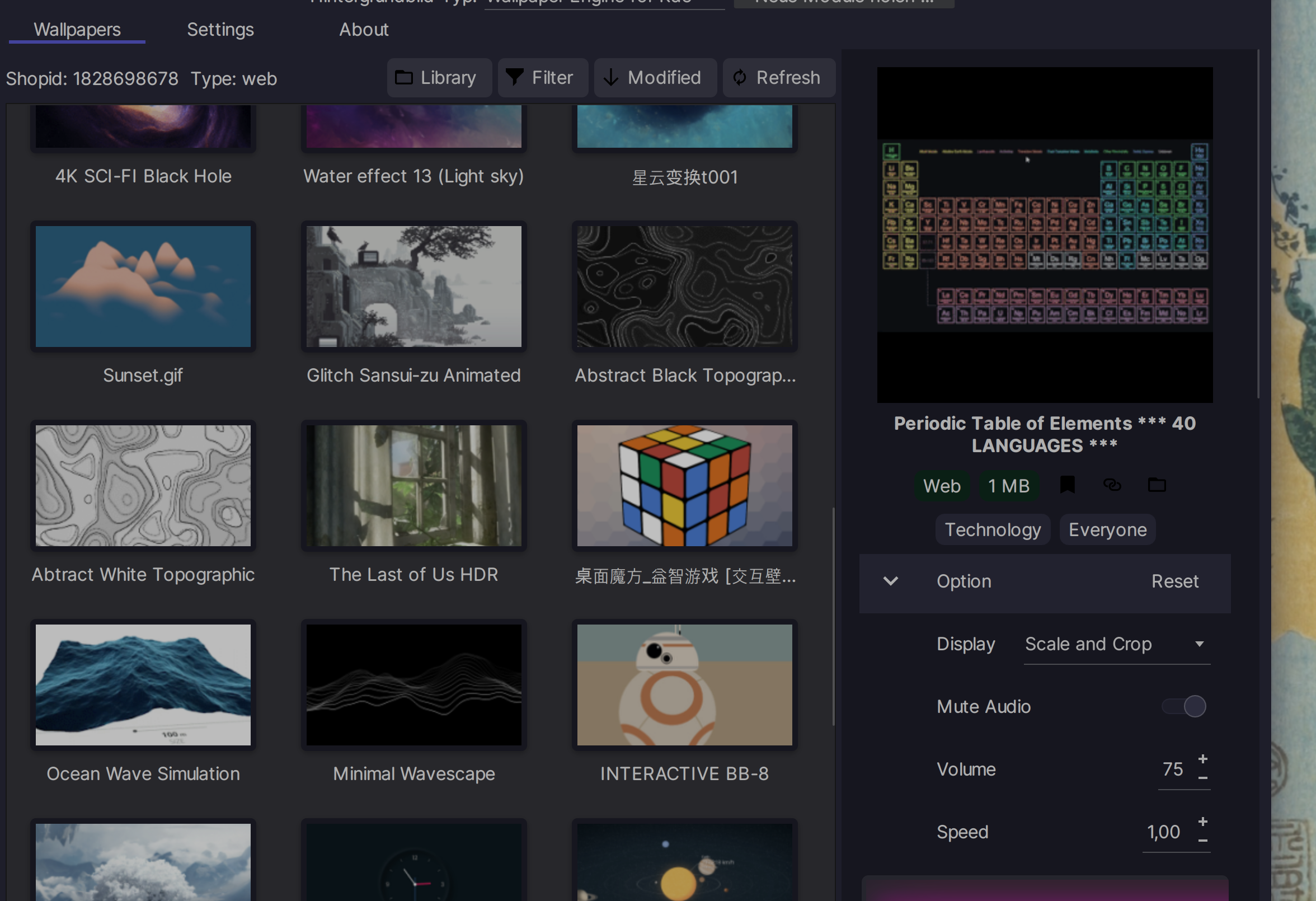Open the Settings tab
The width and height of the screenshot is (1316, 901).
tap(220, 30)
